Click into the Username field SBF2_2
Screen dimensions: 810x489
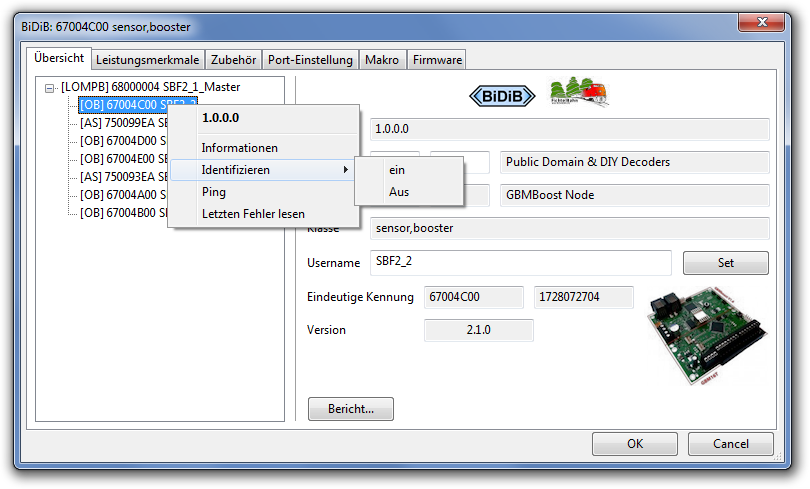click(x=518, y=263)
